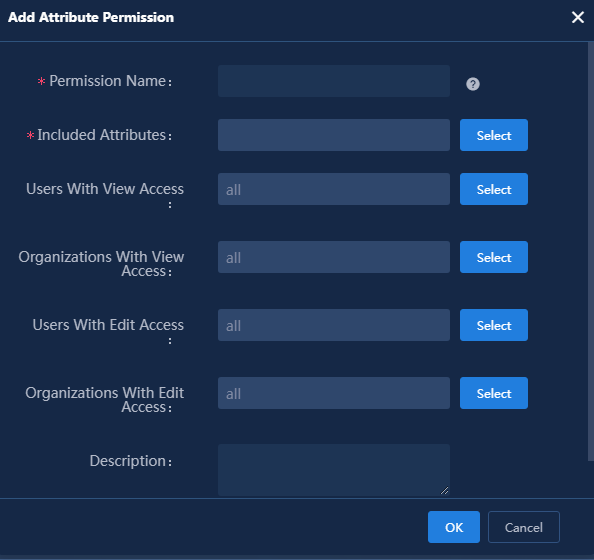Click the Included Attributes label
Screen dimensions: 594x560
[x=104, y=135]
